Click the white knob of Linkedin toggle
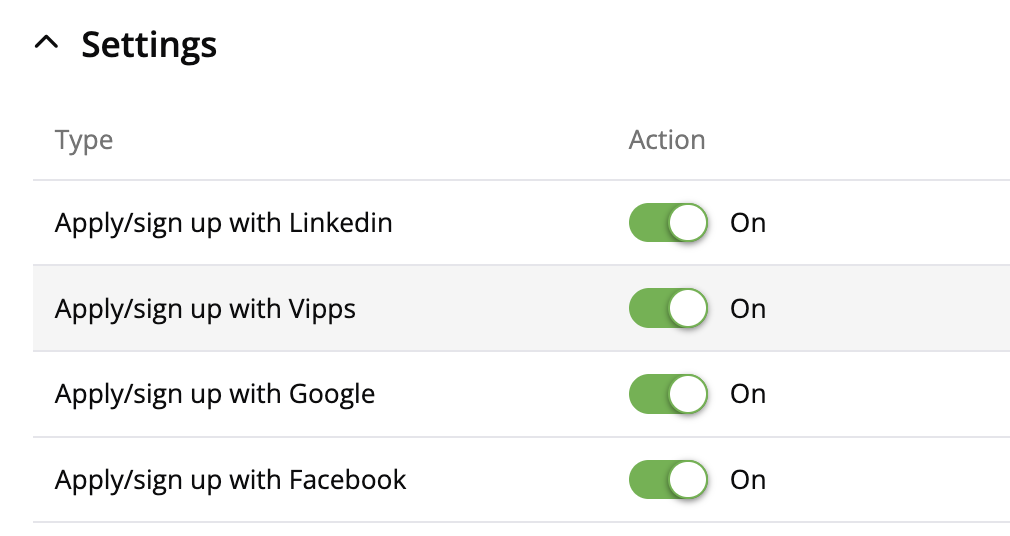This screenshot has width=1010, height=536. pos(688,222)
